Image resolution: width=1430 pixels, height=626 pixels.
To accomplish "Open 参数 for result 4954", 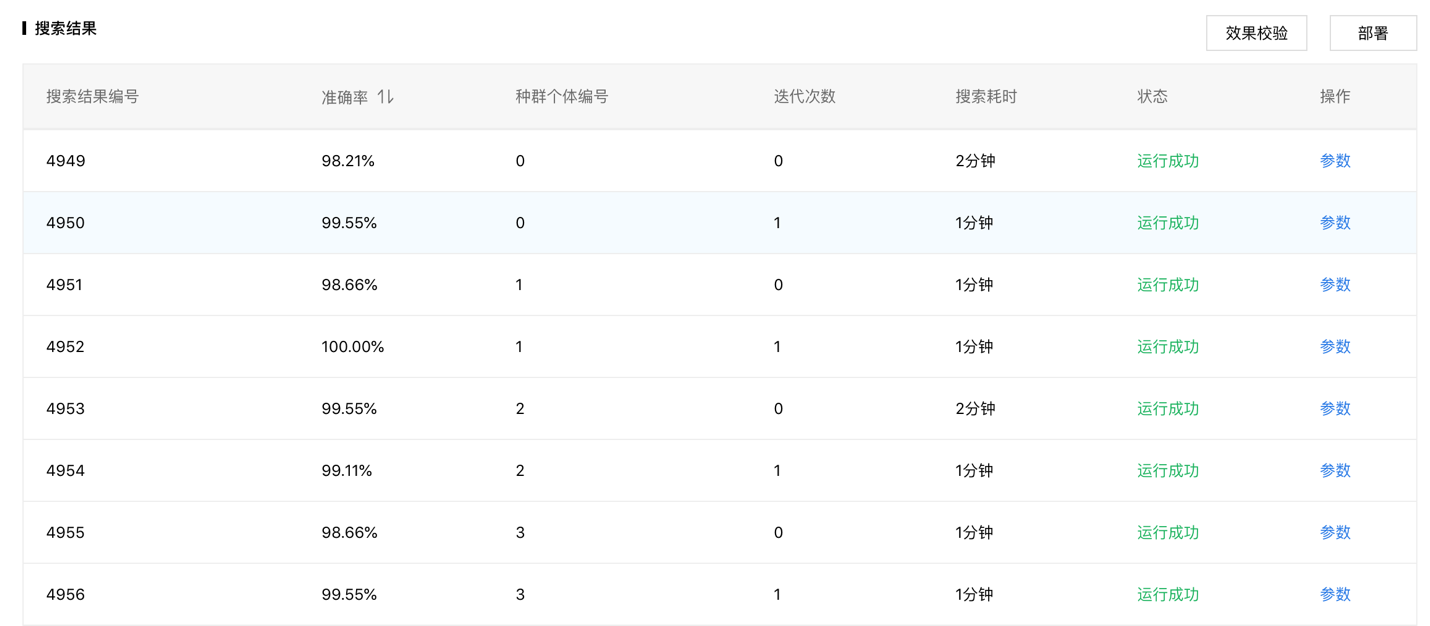I will pos(1335,471).
